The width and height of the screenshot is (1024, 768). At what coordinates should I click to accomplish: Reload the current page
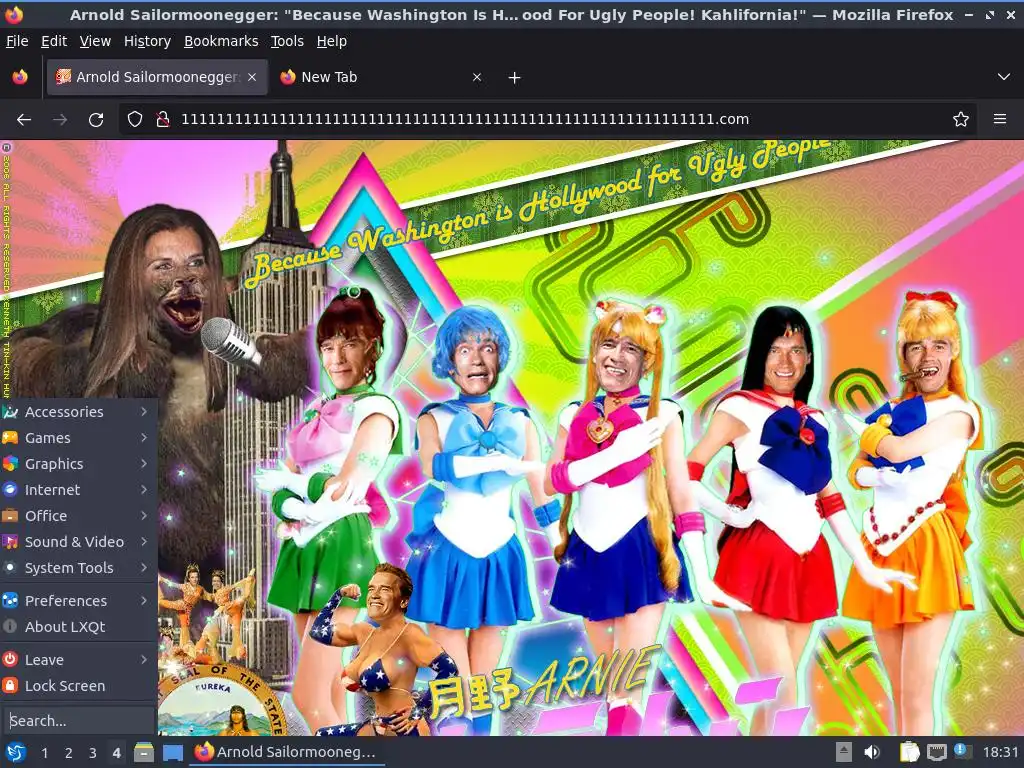96,120
